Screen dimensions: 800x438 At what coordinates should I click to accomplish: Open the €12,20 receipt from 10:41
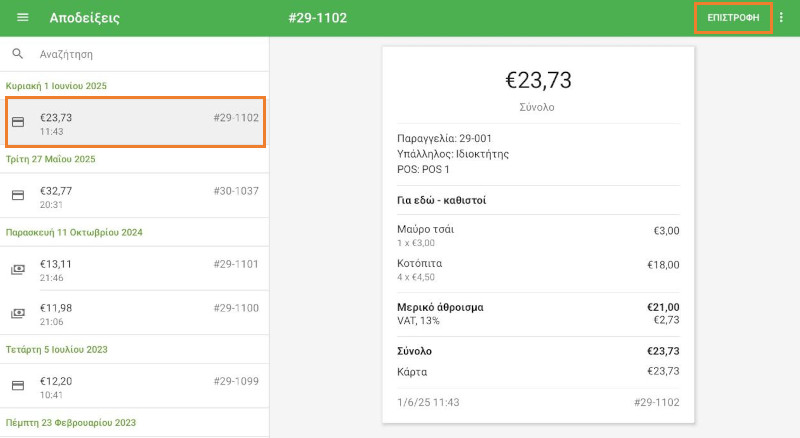[135, 385]
